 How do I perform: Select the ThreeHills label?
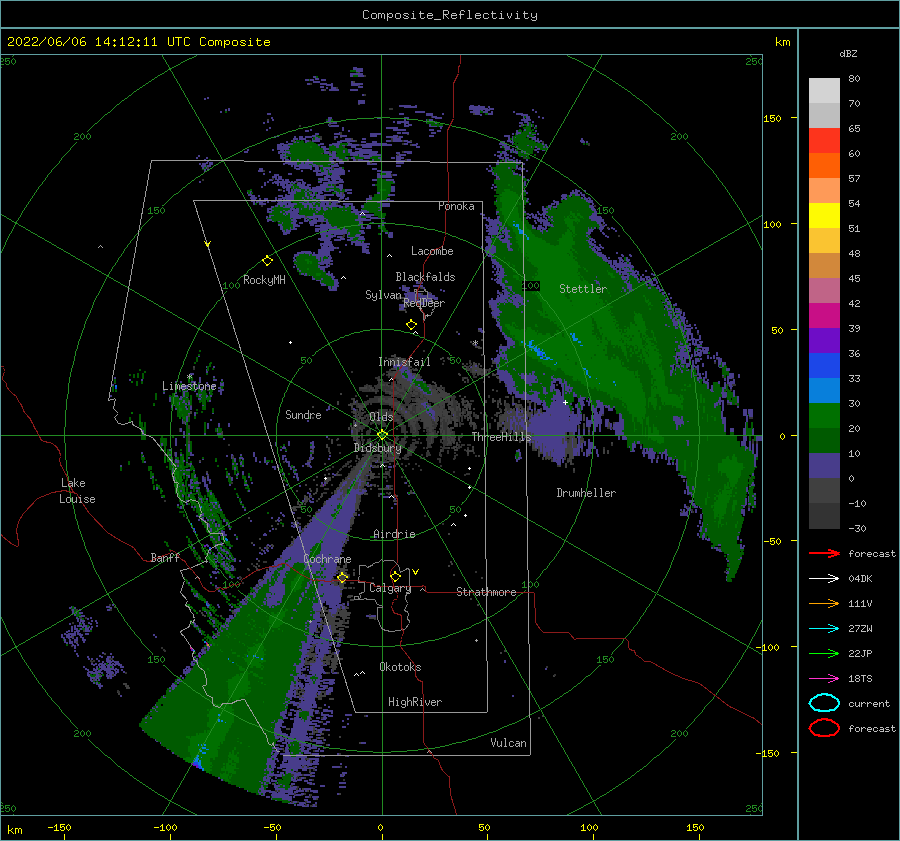click(x=501, y=437)
